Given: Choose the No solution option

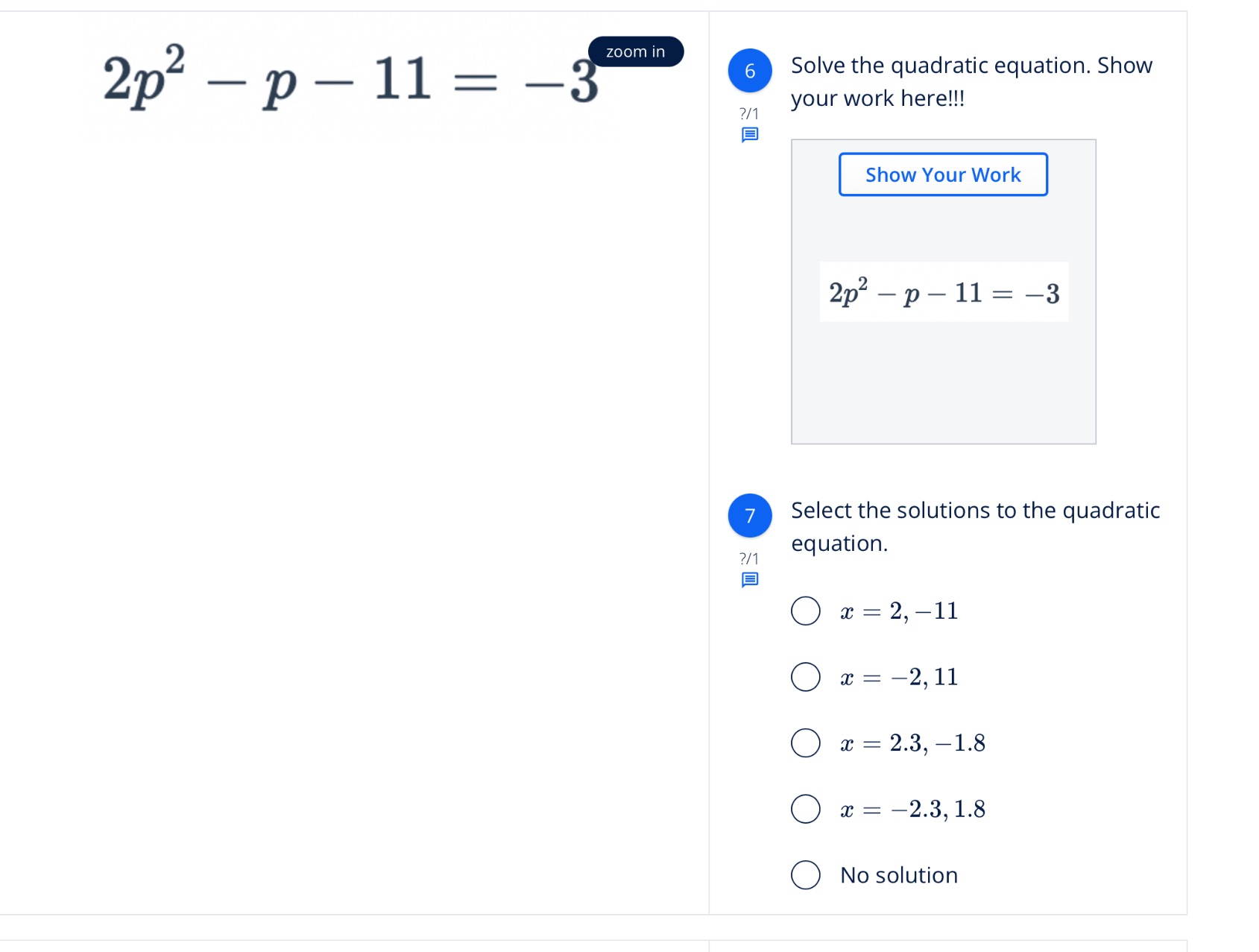Looking at the screenshot, I should (805, 874).
